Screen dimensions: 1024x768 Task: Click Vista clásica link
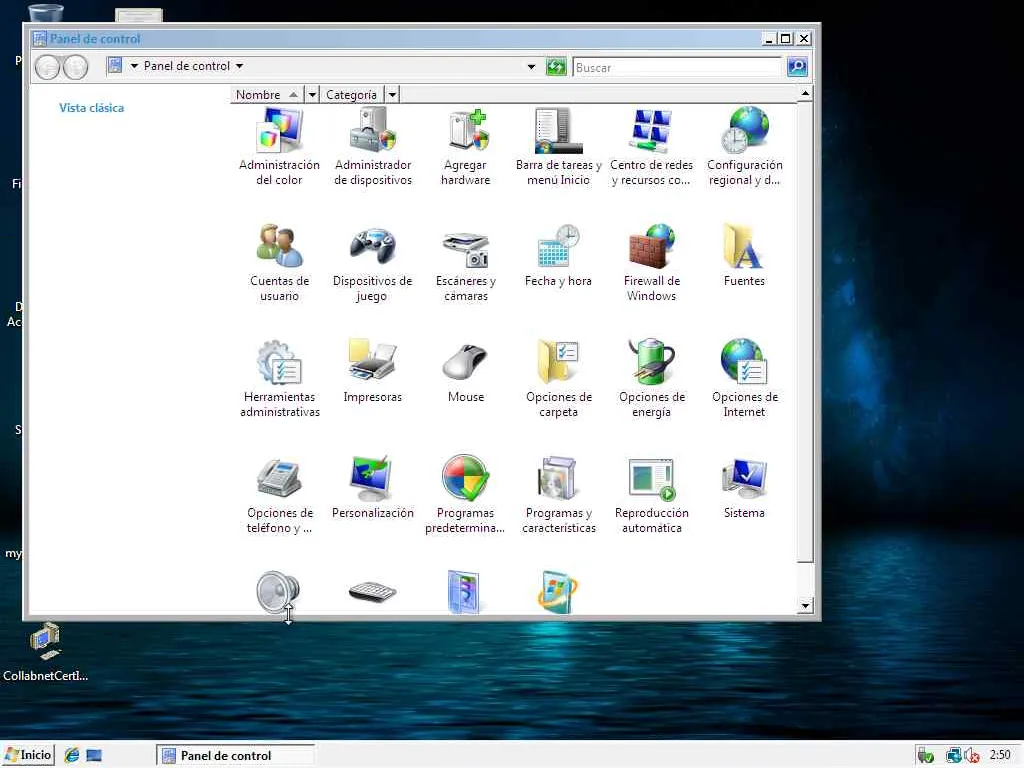(x=91, y=108)
